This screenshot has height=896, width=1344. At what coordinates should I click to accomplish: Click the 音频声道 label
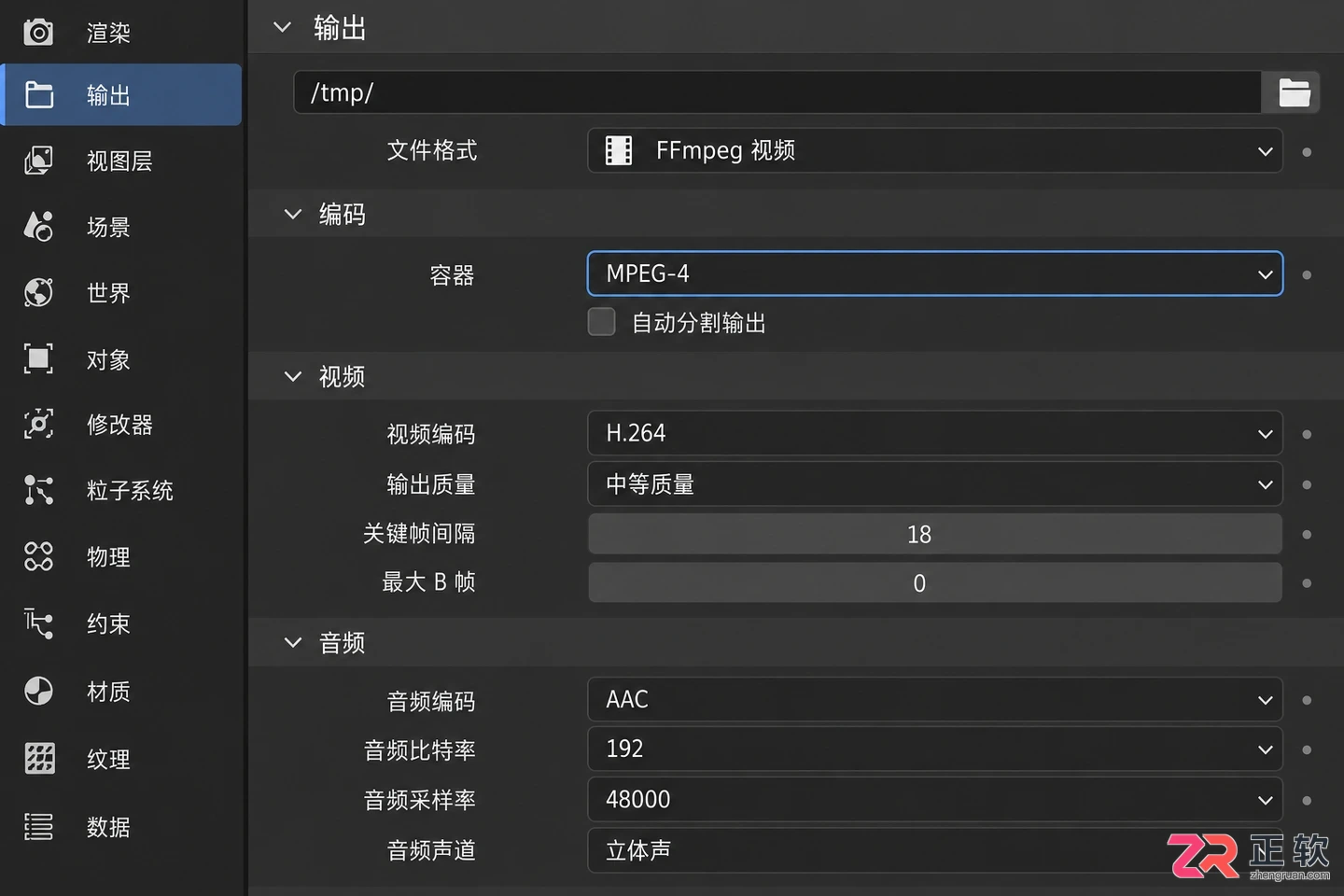pos(431,850)
